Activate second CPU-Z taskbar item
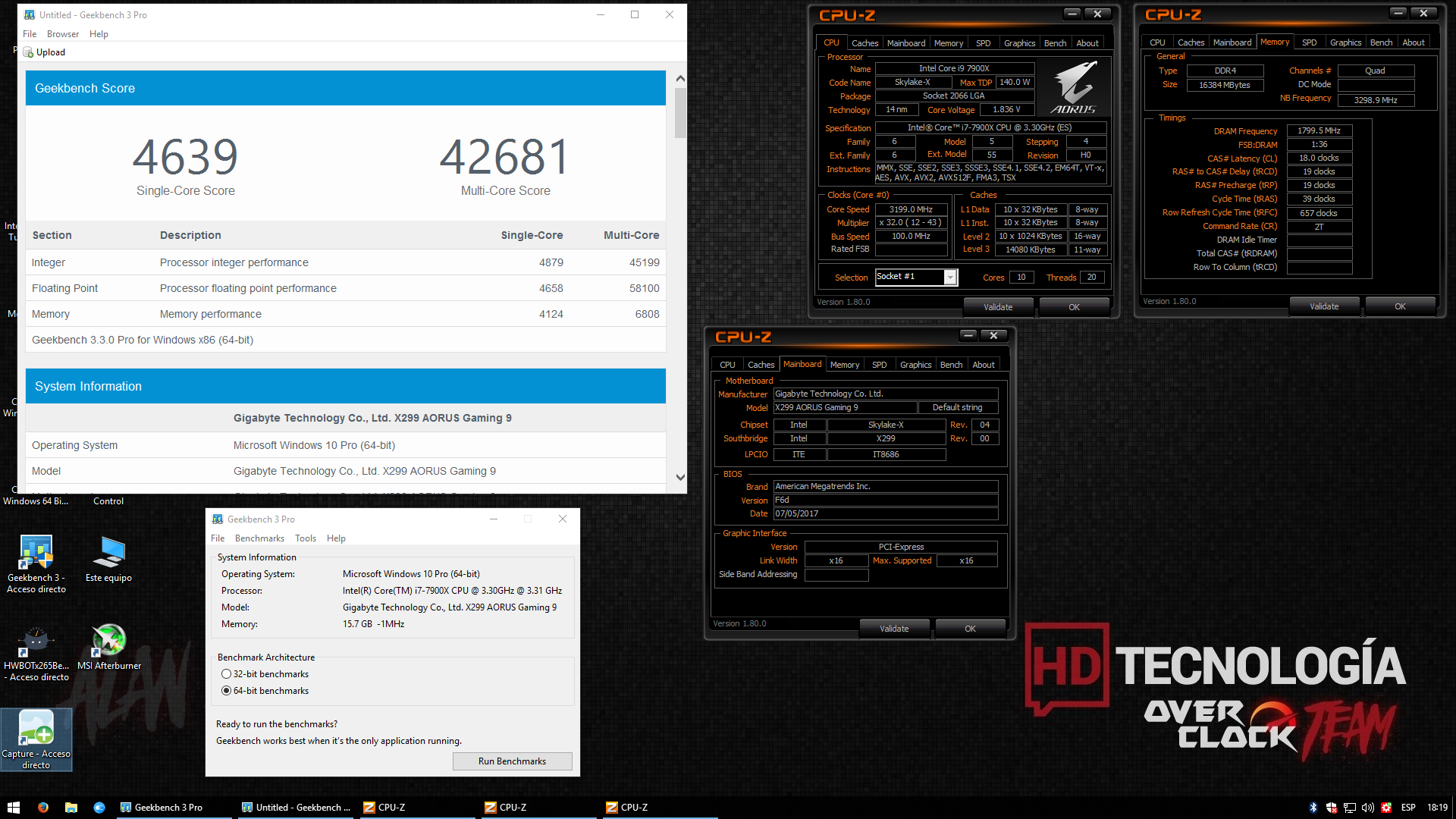Viewport: 1456px width, 819px height. [538, 808]
